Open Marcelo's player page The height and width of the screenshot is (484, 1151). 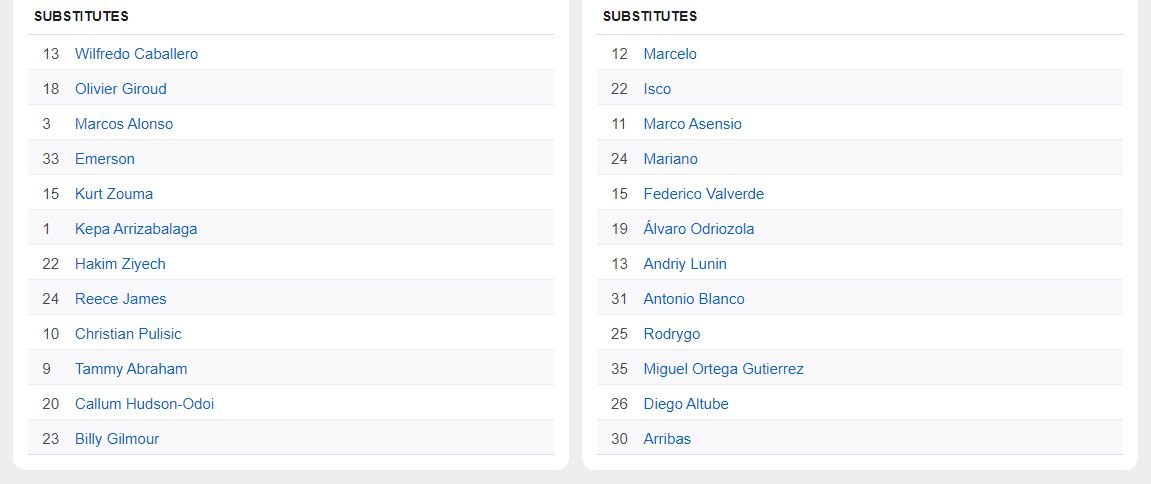[x=670, y=54]
